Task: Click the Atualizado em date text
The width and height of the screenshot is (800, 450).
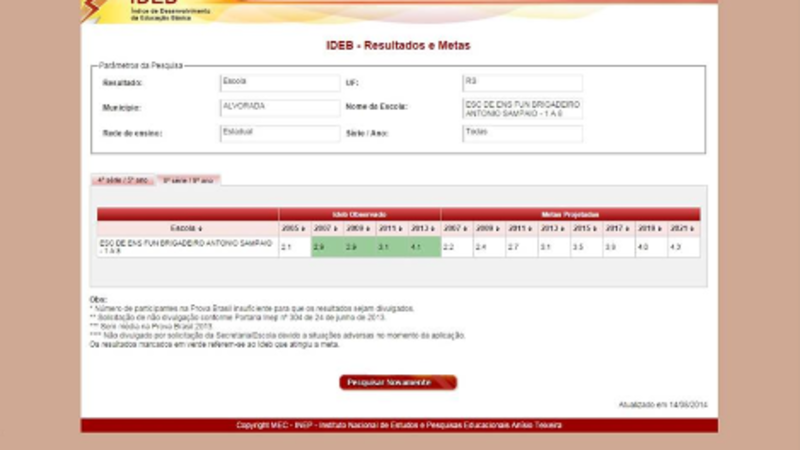Action: tap(663, 405)
